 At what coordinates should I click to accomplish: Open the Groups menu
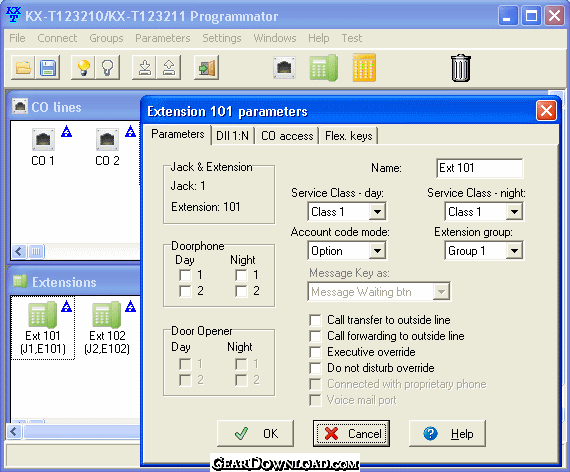point(106,38)
